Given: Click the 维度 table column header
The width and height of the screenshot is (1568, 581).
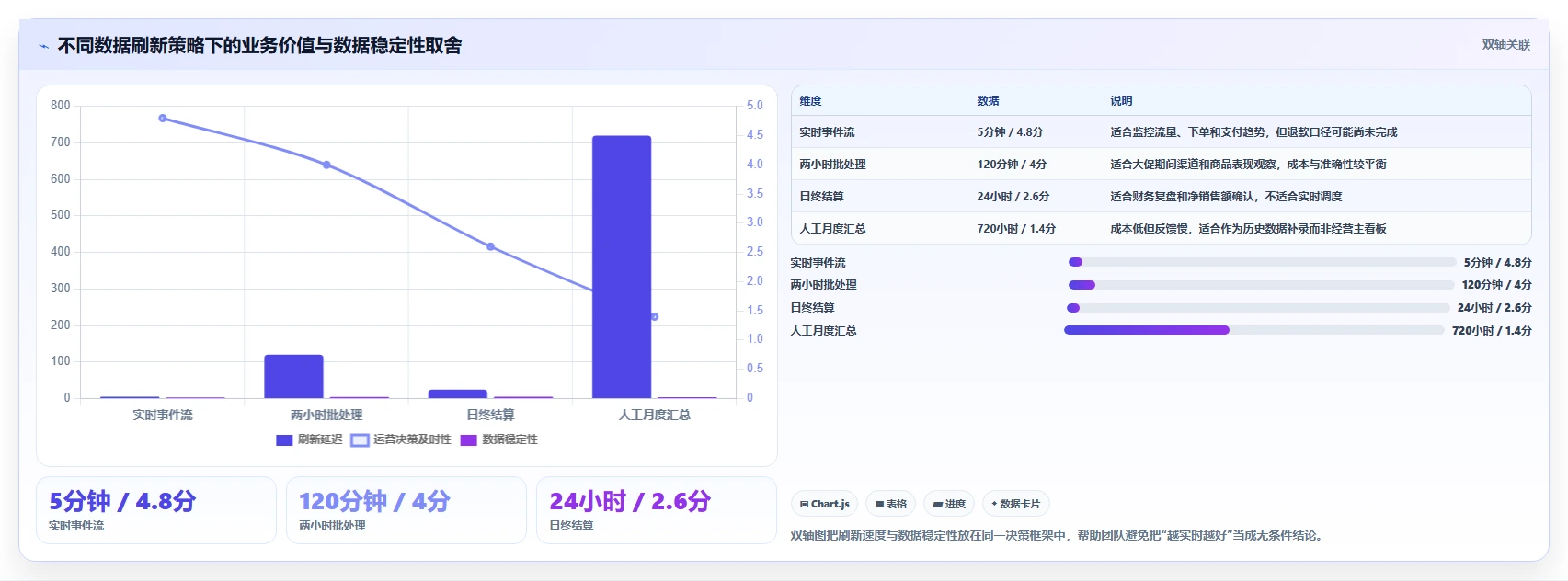Looking at the screenshot, I should pos(810,101).
